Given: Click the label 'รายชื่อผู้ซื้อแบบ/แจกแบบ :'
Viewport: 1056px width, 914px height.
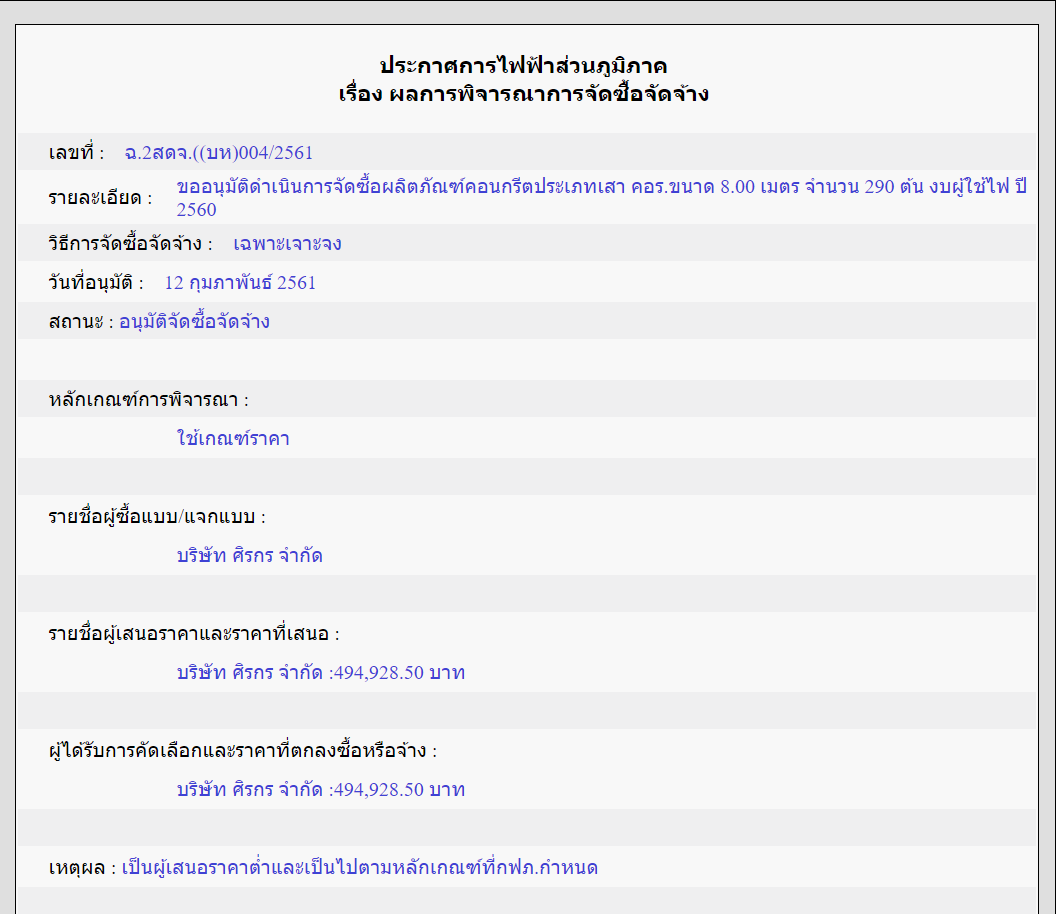Looking at the screenshot, I should (x=157, y=517).
